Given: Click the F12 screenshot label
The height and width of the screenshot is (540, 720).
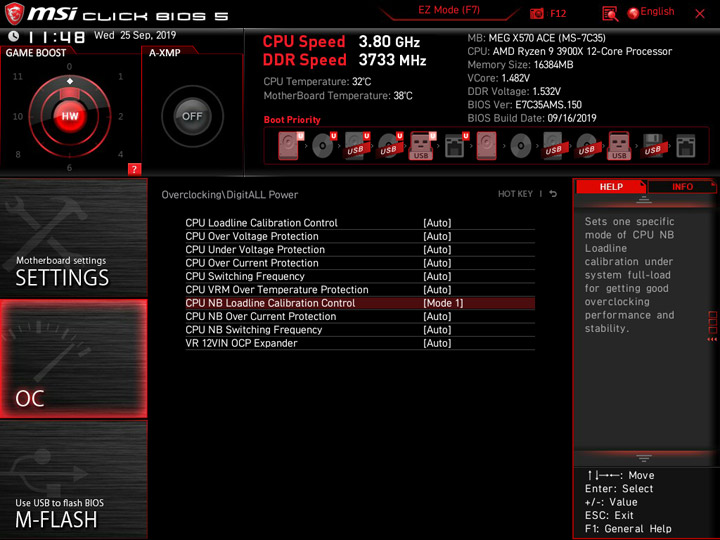Looking at the screenshot, I should pos(558,13).
